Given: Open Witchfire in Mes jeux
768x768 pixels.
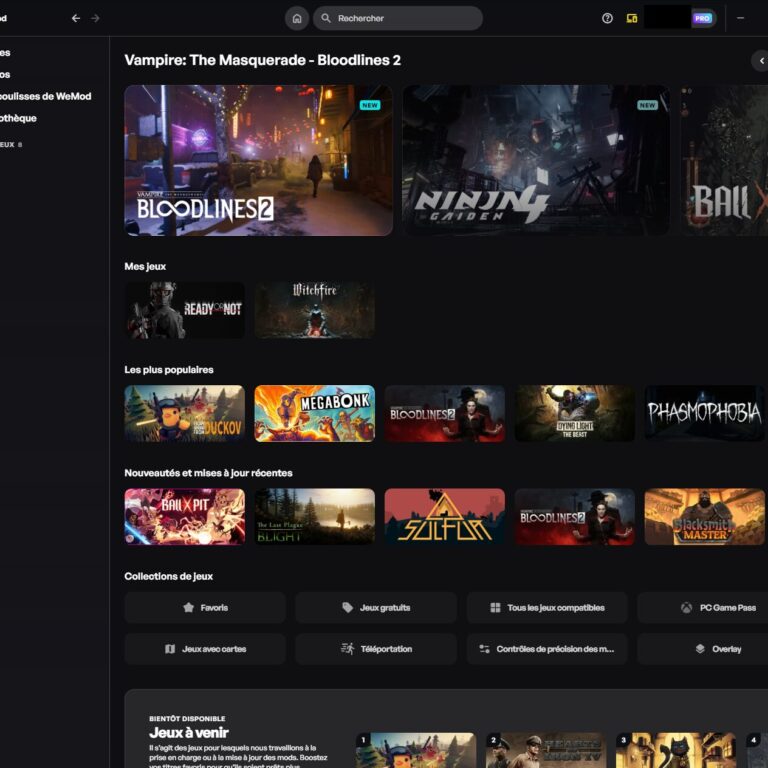Looking at the screenshot, I should (x=314, y=310).
